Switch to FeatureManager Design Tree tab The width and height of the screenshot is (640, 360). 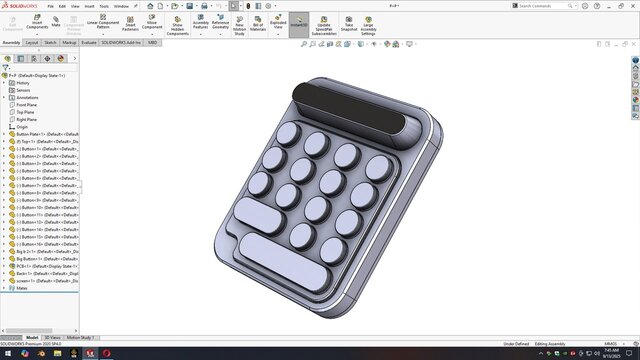7,58
